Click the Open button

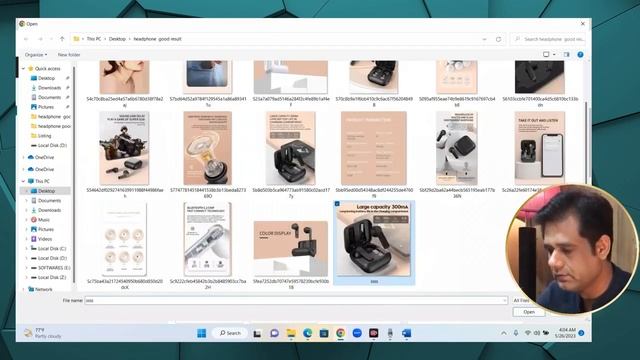[x=529, y=312]
